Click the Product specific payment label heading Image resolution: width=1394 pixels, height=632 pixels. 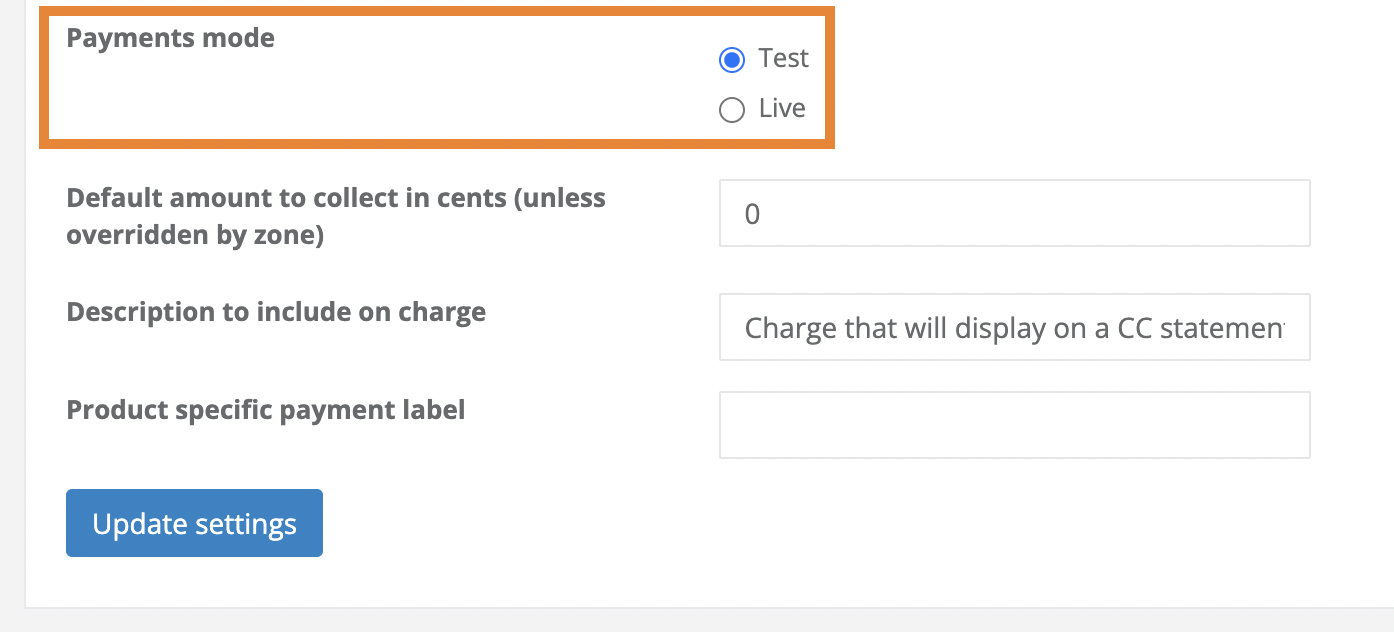click(x=265, y=409)
